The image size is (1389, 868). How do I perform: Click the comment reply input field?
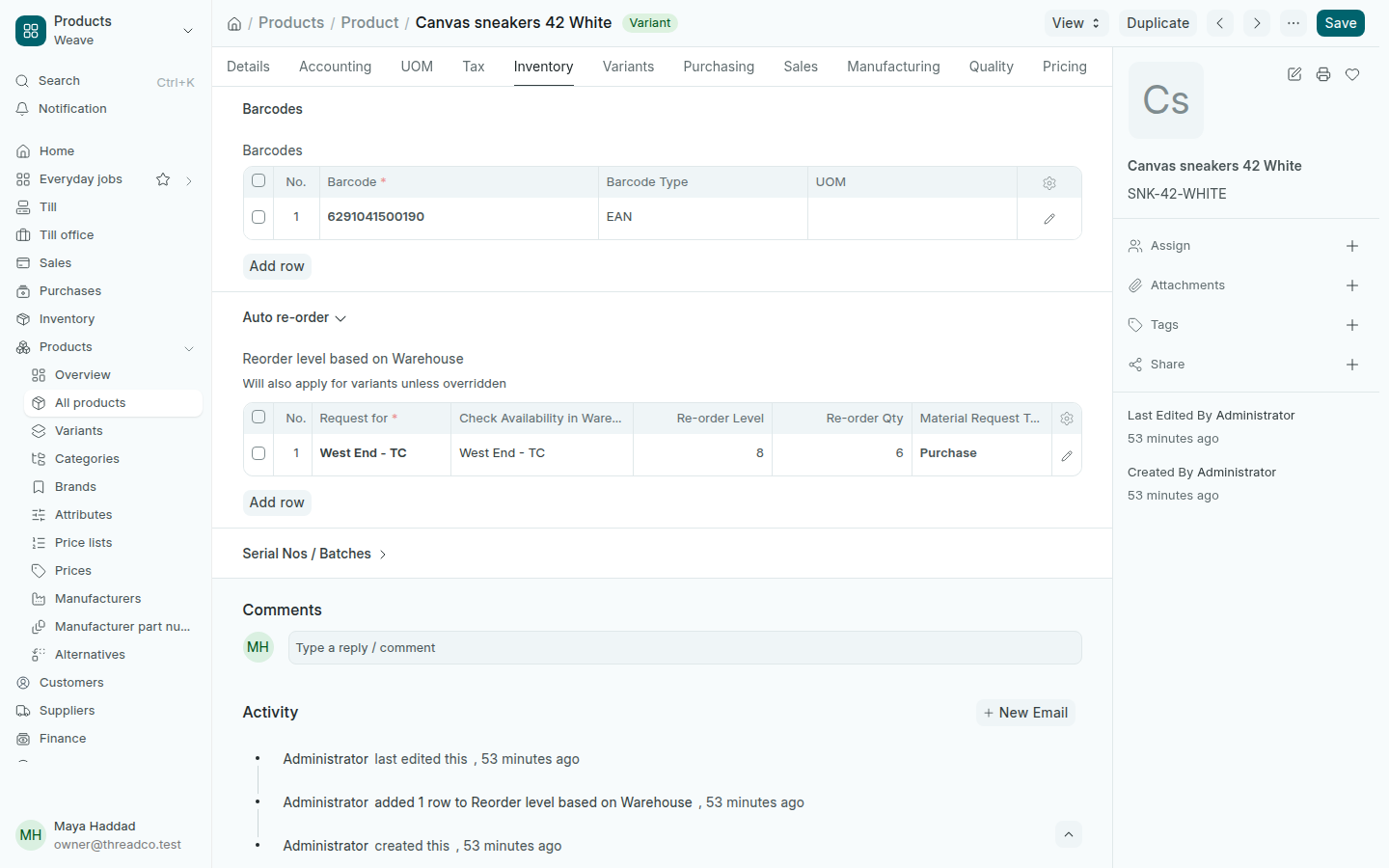coord(685,648)
